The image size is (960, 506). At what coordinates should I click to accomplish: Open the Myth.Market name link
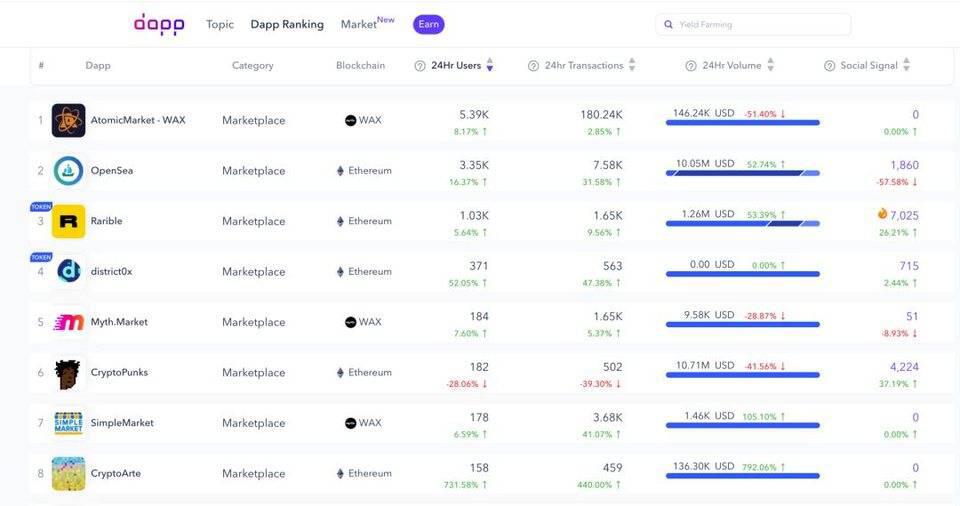(119, 322)
